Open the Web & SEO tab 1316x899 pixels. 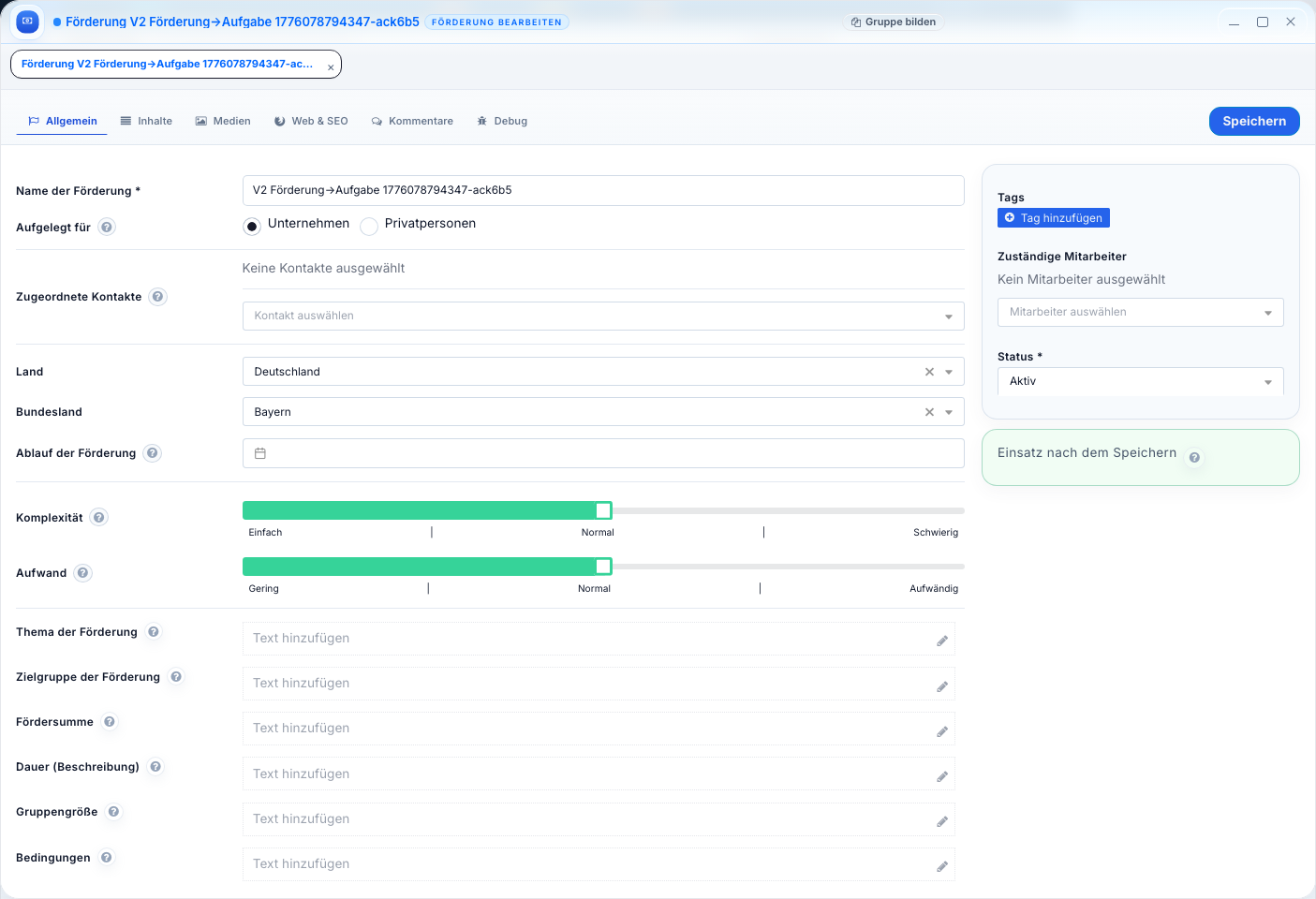point(311,122)
